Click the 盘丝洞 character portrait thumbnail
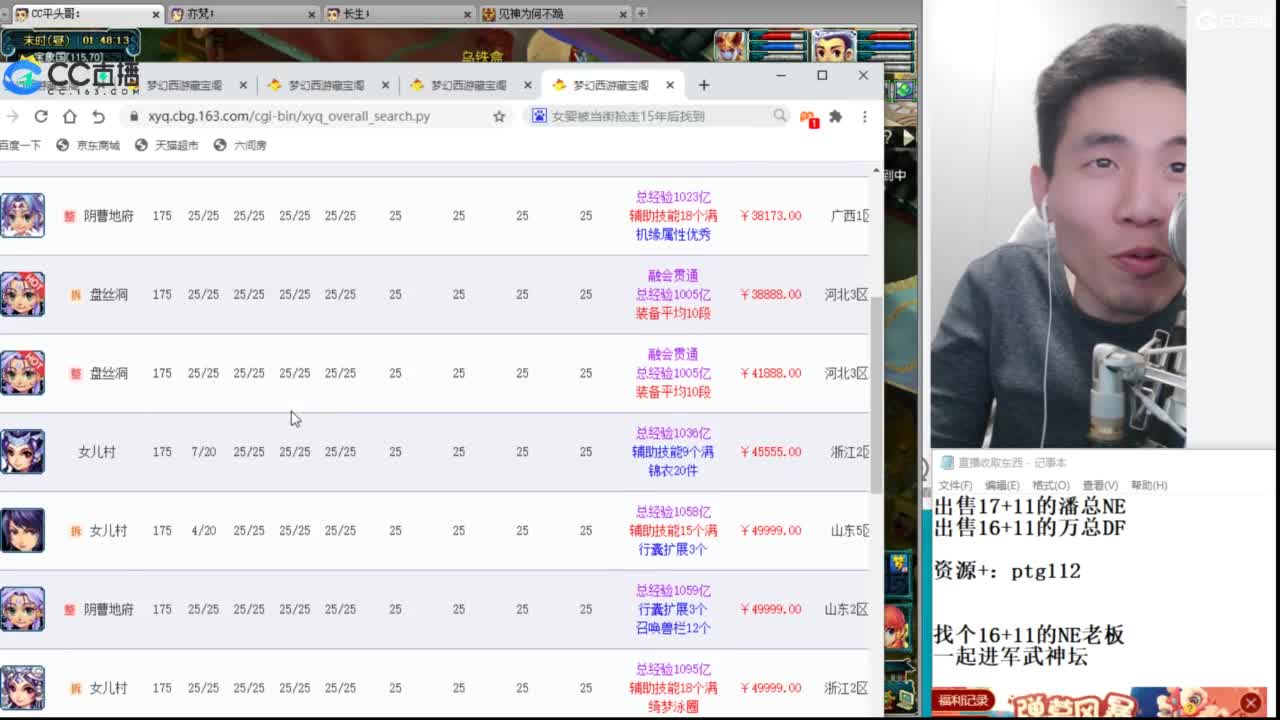This screenshot has height=720, width=1280. click(x=22, y=294)
